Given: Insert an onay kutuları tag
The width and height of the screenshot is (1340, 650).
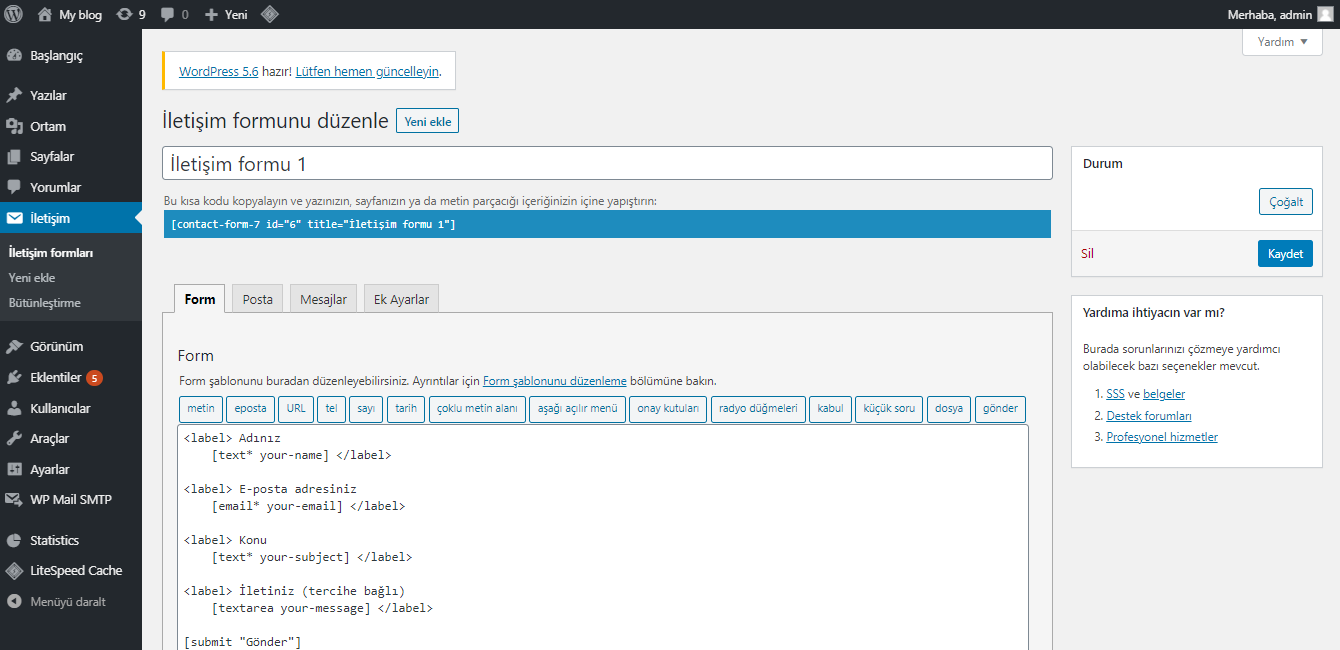Looking at the screenshot, I should coord(668,409).
